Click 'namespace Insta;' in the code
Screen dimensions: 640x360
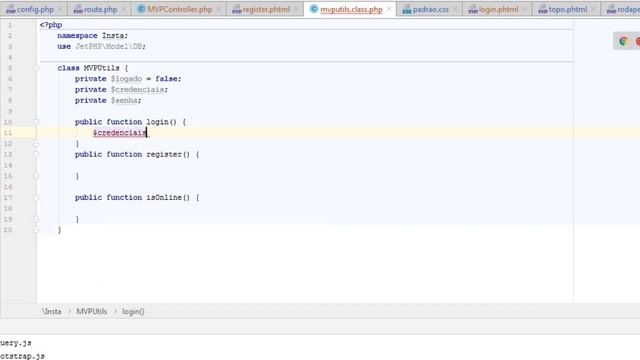(93, 36)
